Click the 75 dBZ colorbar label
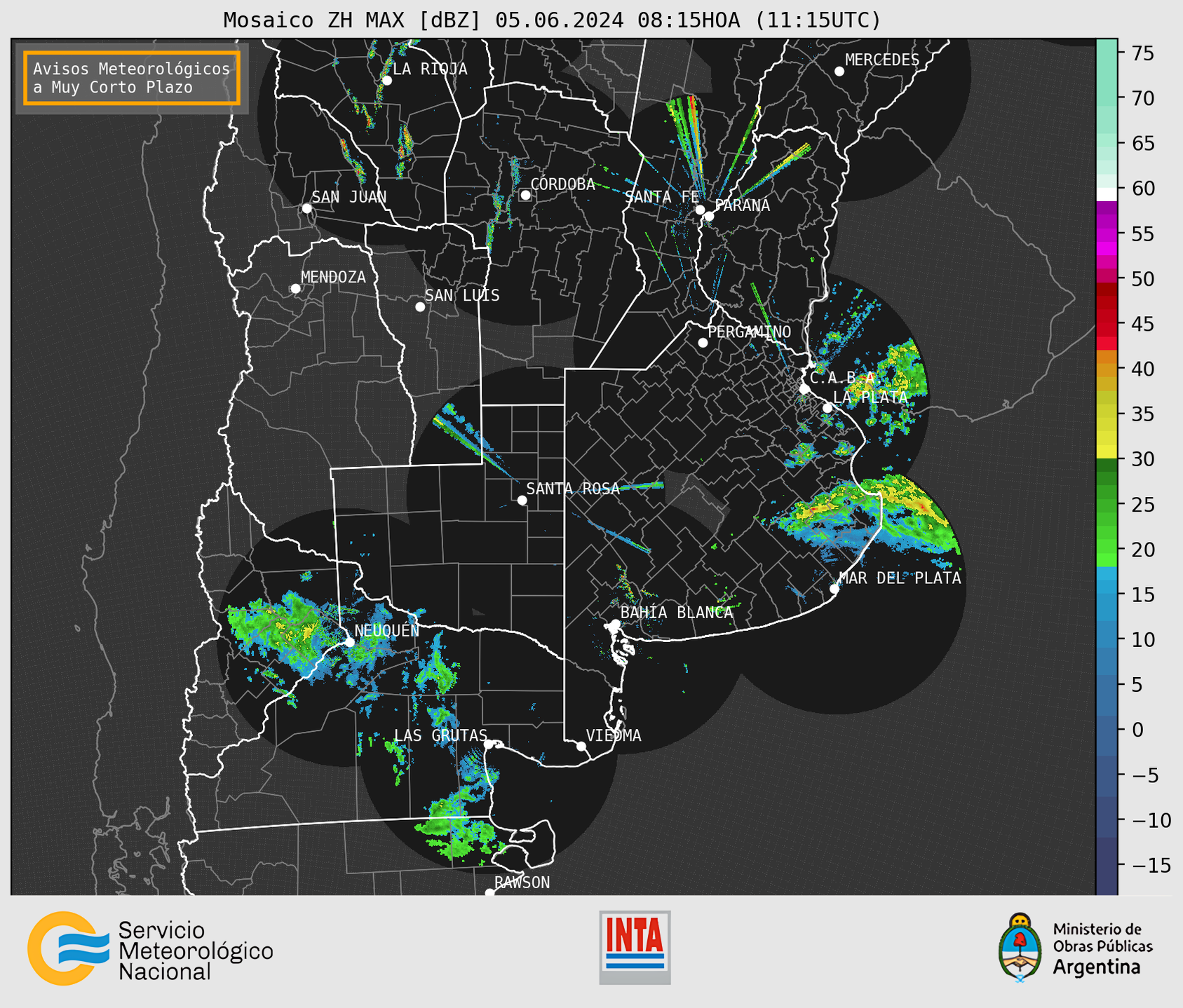The image size is (1183, 1008). point(1142,53)
